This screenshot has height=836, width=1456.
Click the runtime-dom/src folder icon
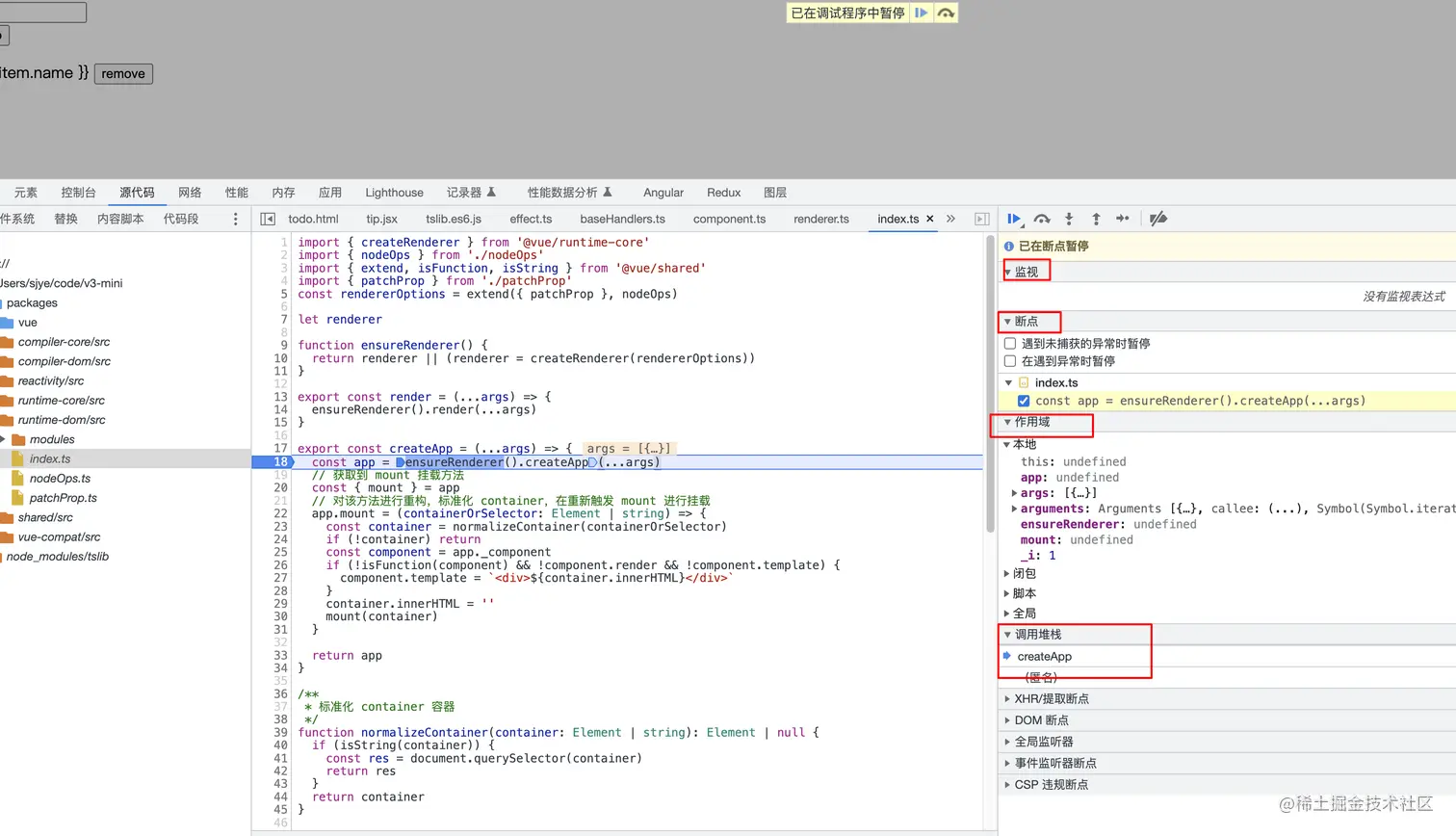pyautogui.click(x=7, y=420)
